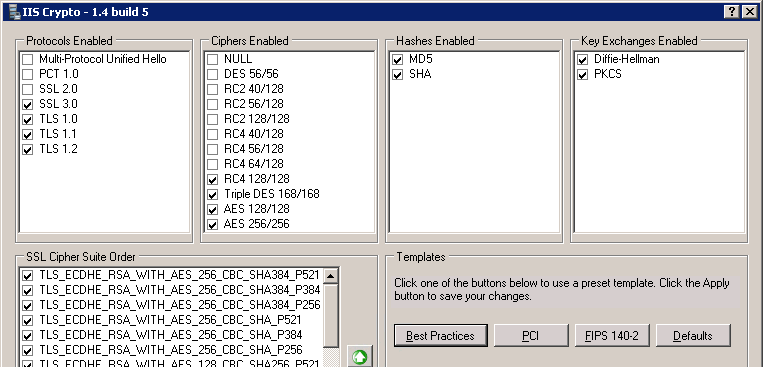Disable Diffie-Hellman key exchange
This screenshot has width=763, height=367.
click(x=582, y=59)
